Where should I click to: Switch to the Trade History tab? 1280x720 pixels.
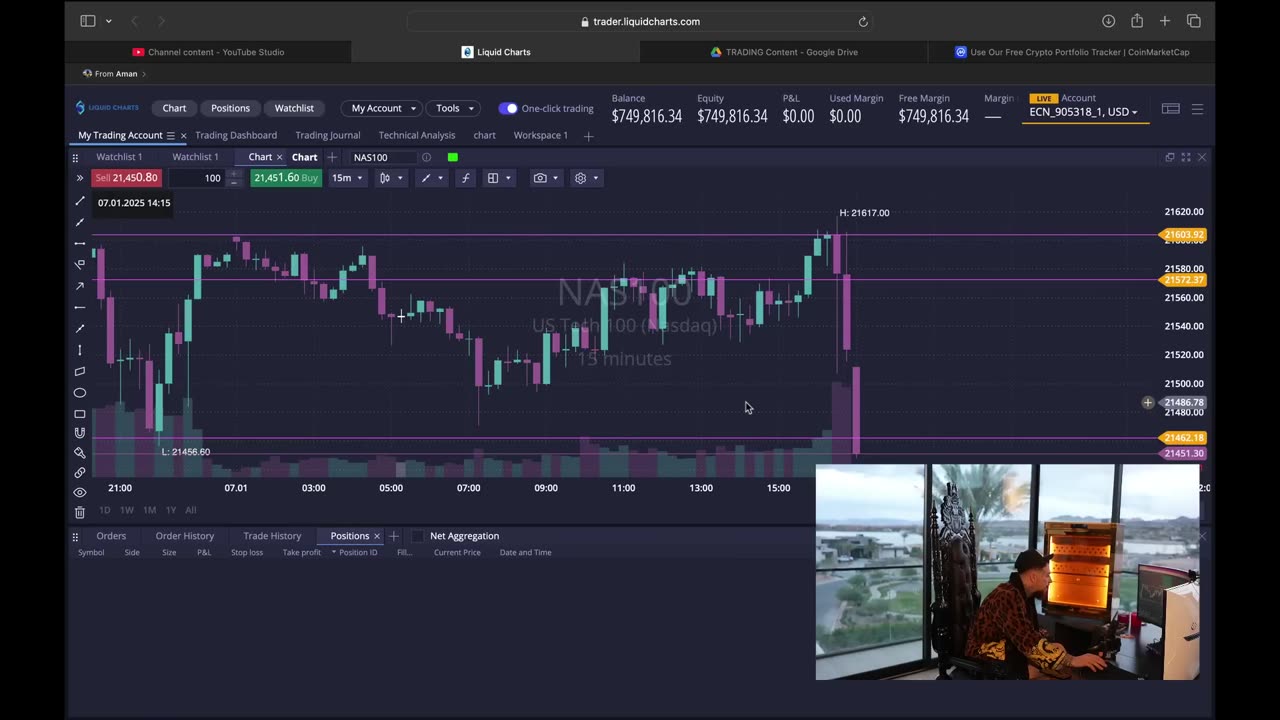click(x=272, y=536)
